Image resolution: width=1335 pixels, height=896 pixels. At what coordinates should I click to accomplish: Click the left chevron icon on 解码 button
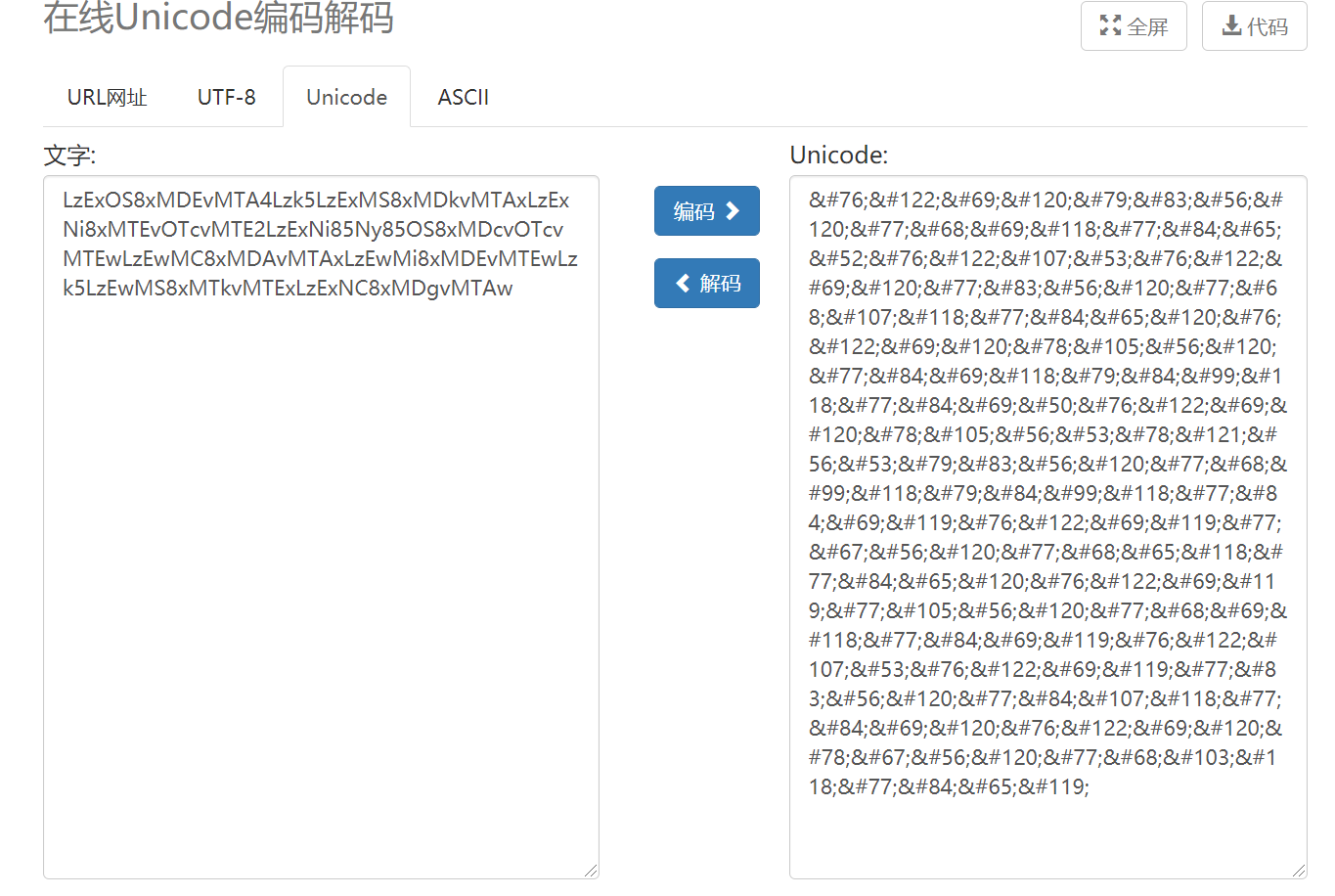[x=682, y=283]
